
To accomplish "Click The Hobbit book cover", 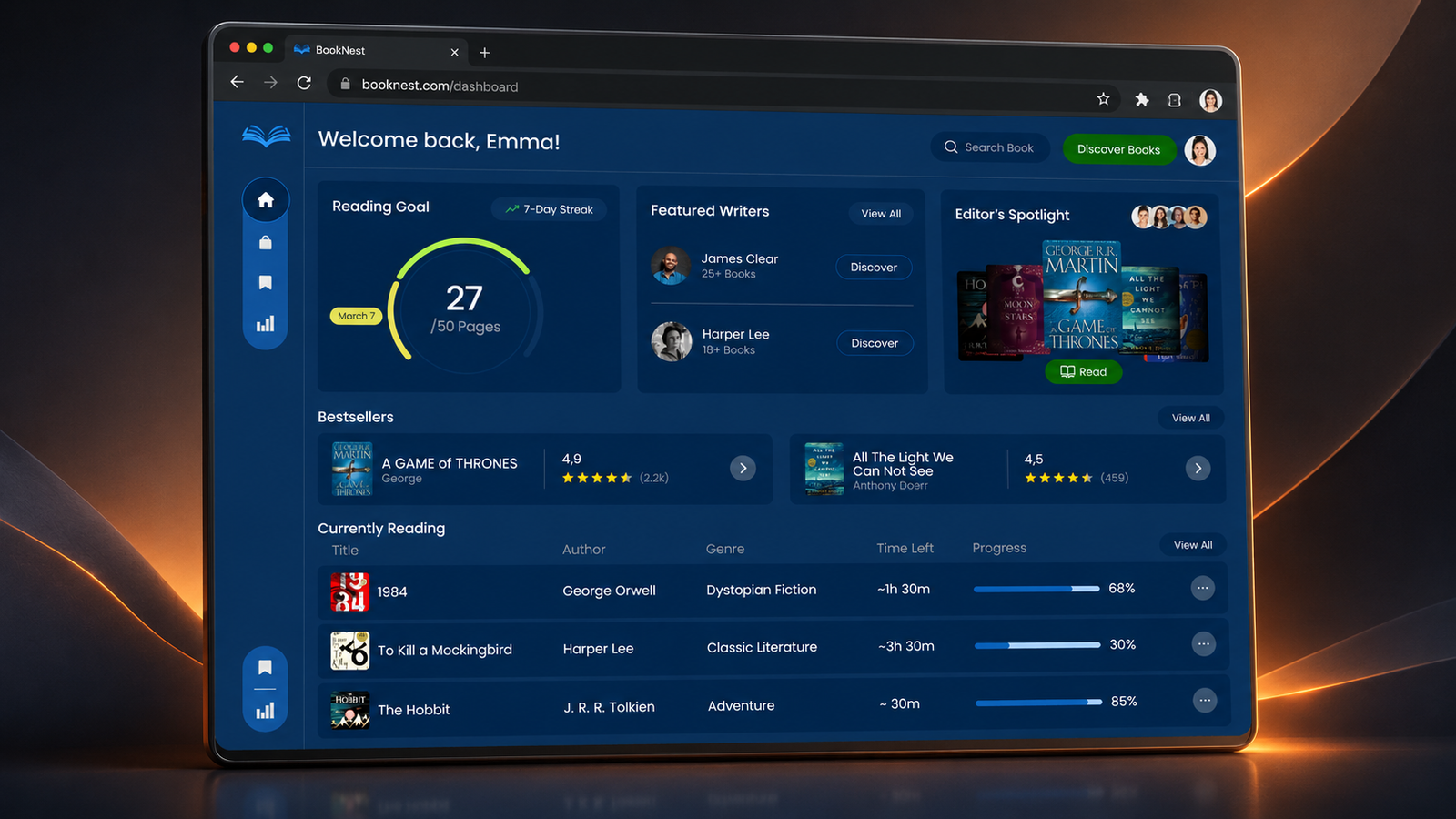I will click(350, 710).
